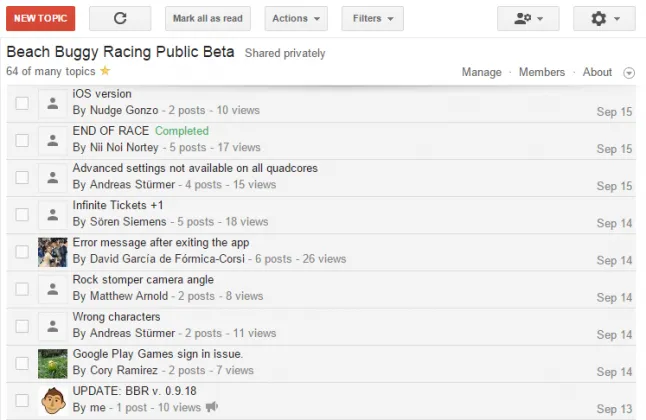Click Sep 13 date on UPDATE row
The height and width of the screenshot is (420, 646).
614,409
